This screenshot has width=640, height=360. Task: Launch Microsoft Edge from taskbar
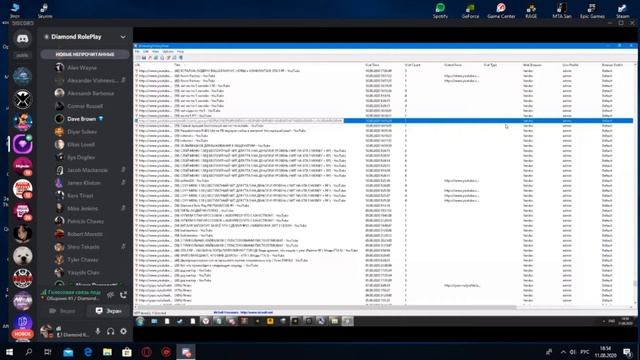[x=88, y=352]
